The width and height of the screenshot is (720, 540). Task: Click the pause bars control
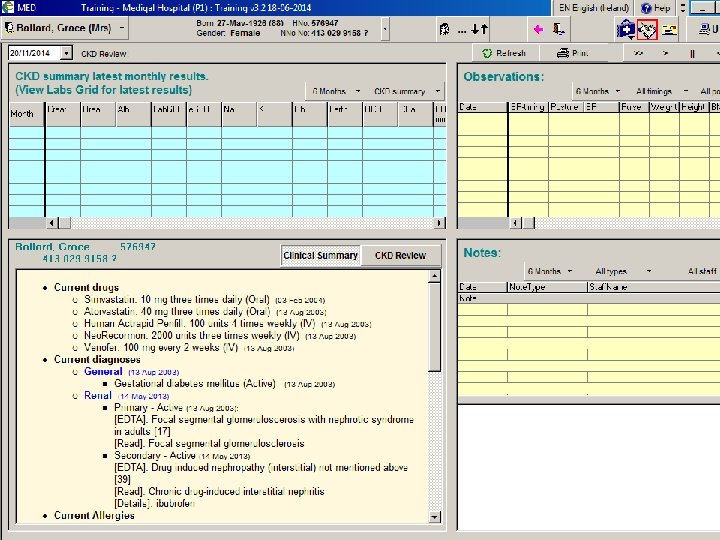coord(692,54)
